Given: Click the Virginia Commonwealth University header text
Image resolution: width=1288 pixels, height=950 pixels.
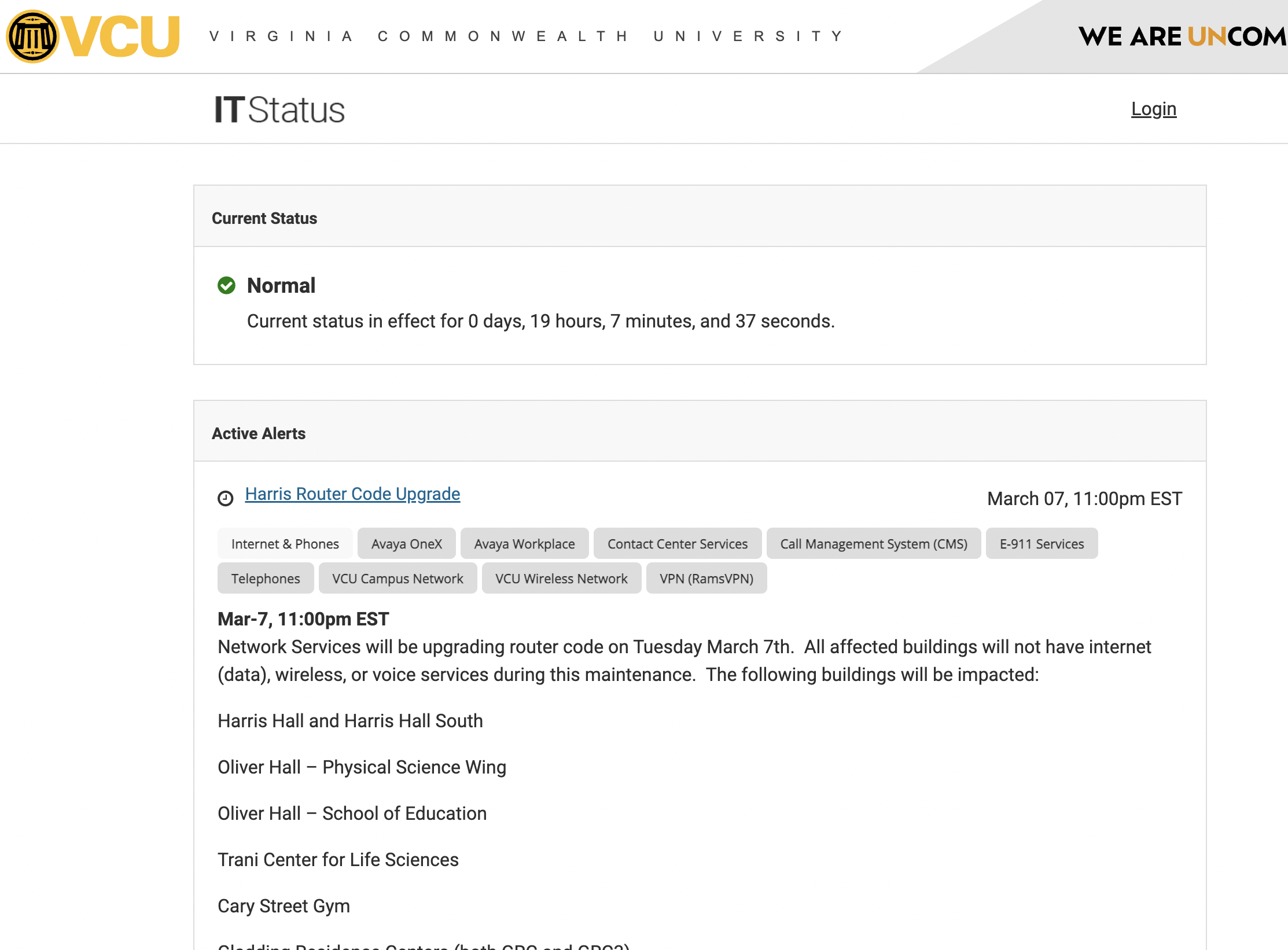Looking at the screenshot, I should point(526,36).
